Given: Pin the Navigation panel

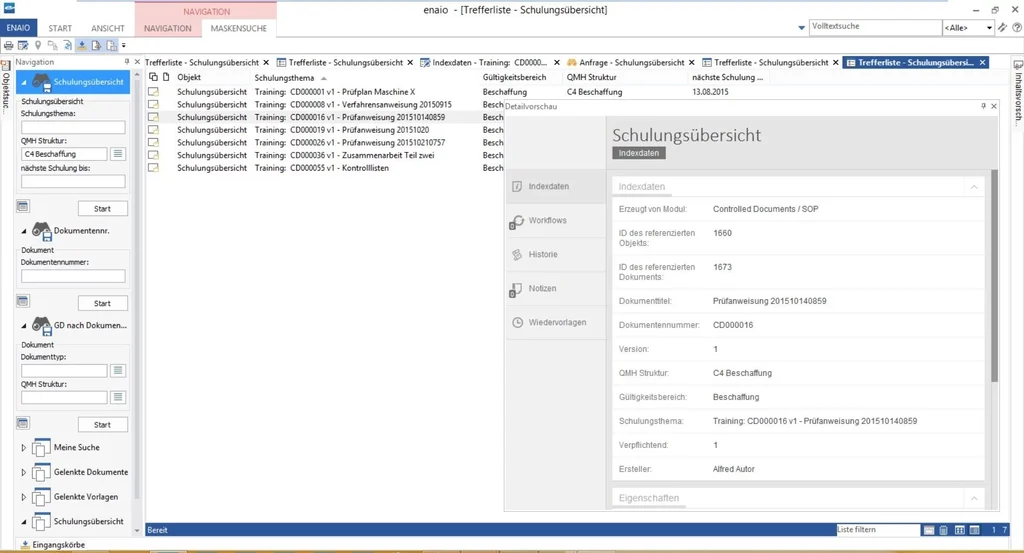Looking at the screenshot, I should pos(127,62).
